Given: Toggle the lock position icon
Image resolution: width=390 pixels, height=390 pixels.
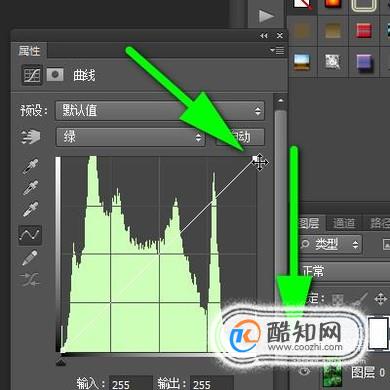Looking at the screenshot, I should click(x=381, y=299).
